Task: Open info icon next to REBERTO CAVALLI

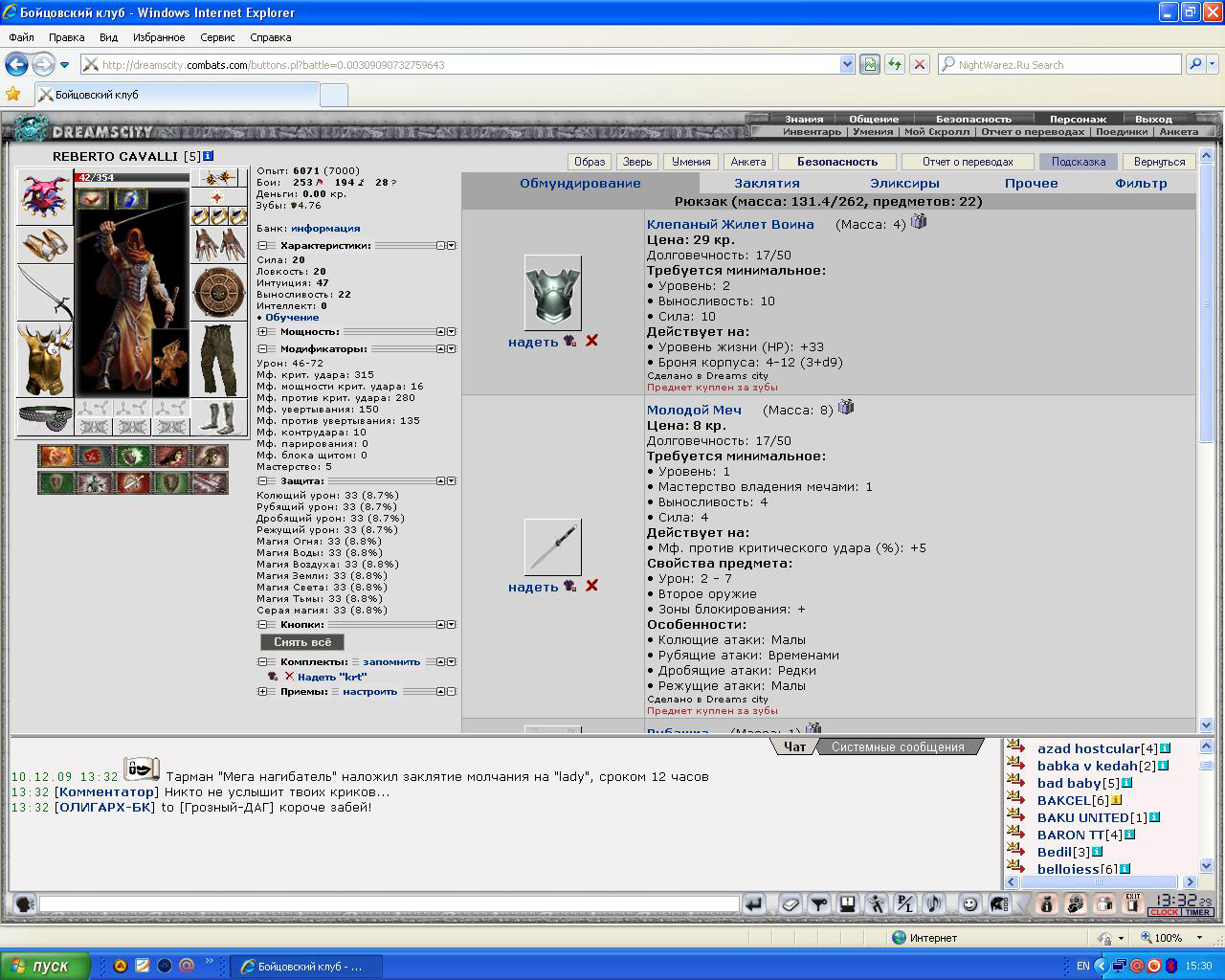Action: [208, 156]
